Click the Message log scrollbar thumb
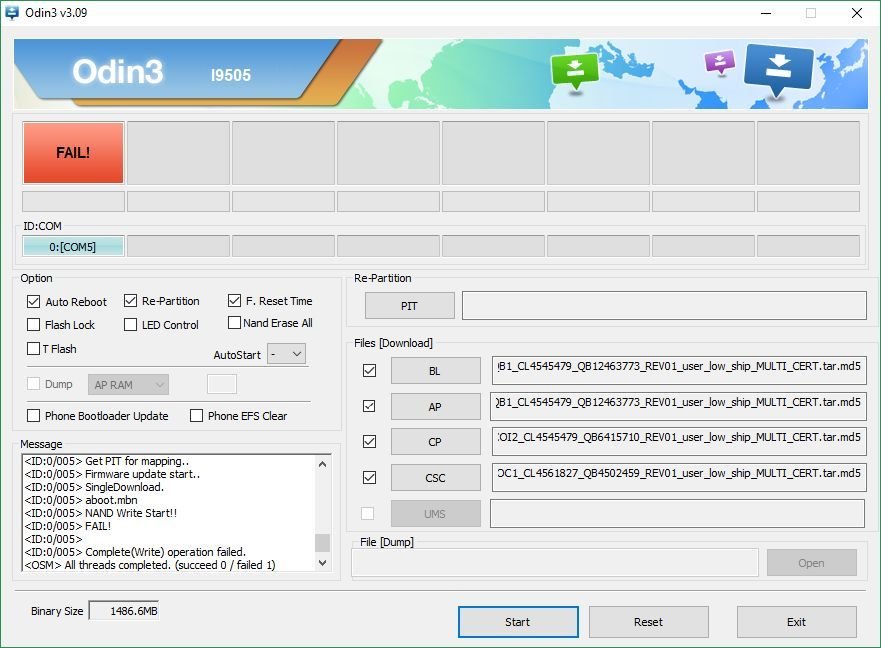 click(x=323, y=543)
